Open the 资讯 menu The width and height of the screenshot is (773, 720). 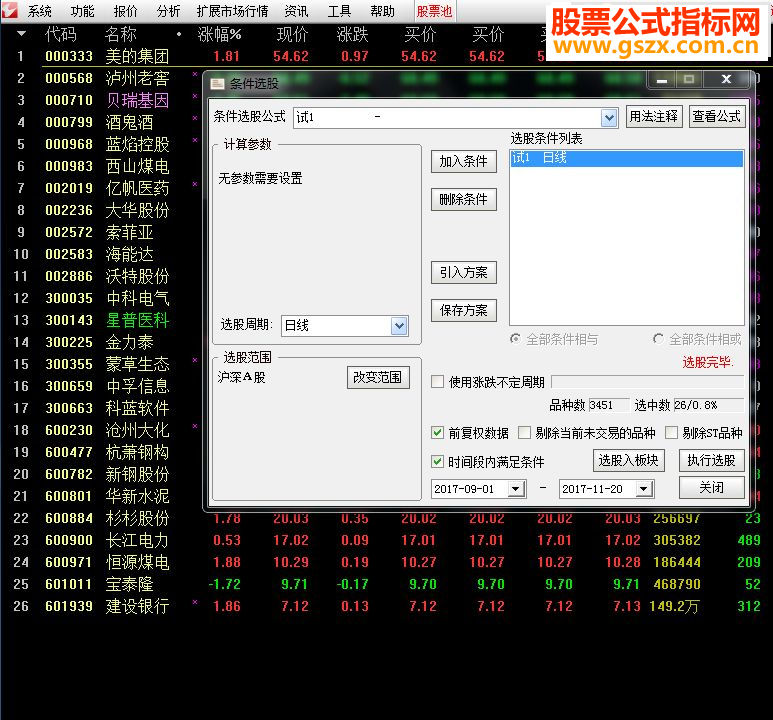tap(296, 11)
